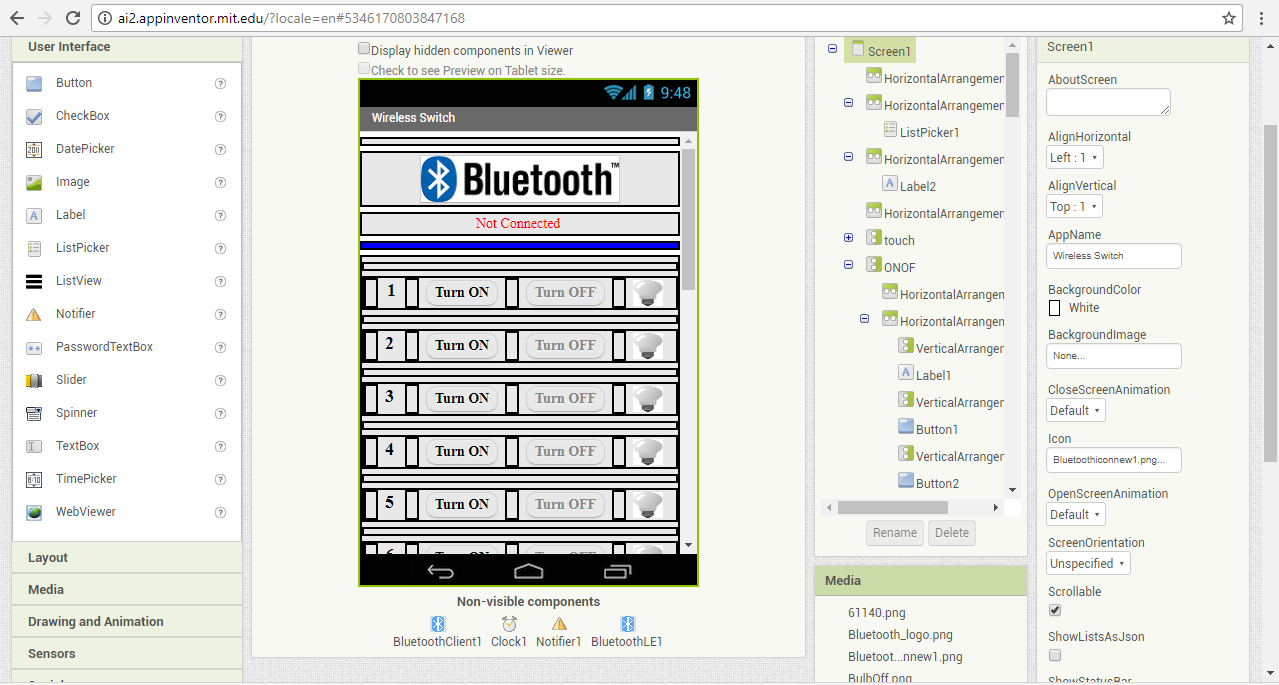This screenshot has height=685, width=1279.
Task: Bookmark this page with the star icon
Action: 1229,18
